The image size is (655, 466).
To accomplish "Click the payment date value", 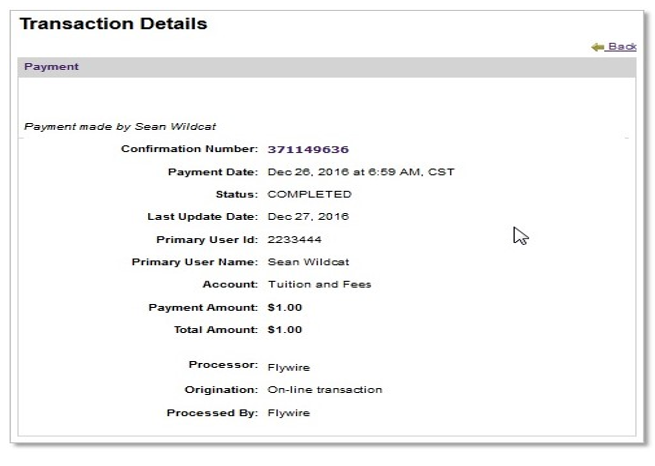I will (x=361, y=172).
